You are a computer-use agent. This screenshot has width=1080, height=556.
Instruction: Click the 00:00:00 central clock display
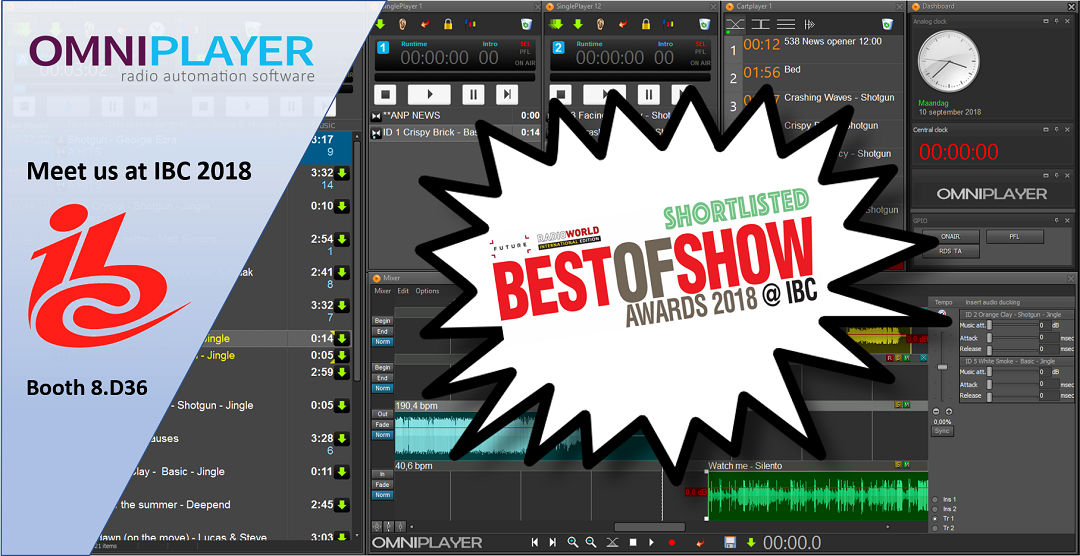coord(959,152)
